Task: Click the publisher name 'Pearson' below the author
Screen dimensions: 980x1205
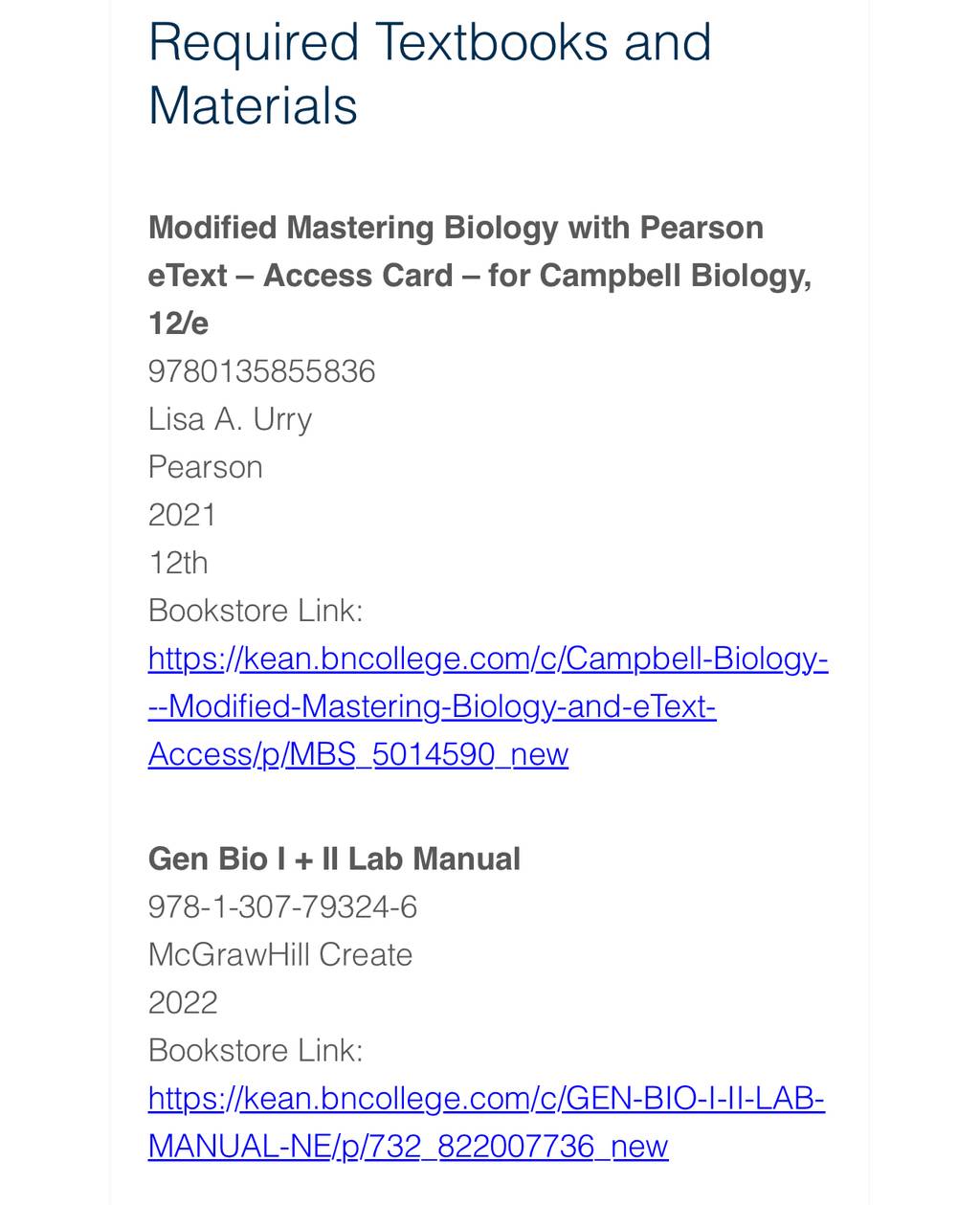Action: pyautogui.click(x=205, y=467)
